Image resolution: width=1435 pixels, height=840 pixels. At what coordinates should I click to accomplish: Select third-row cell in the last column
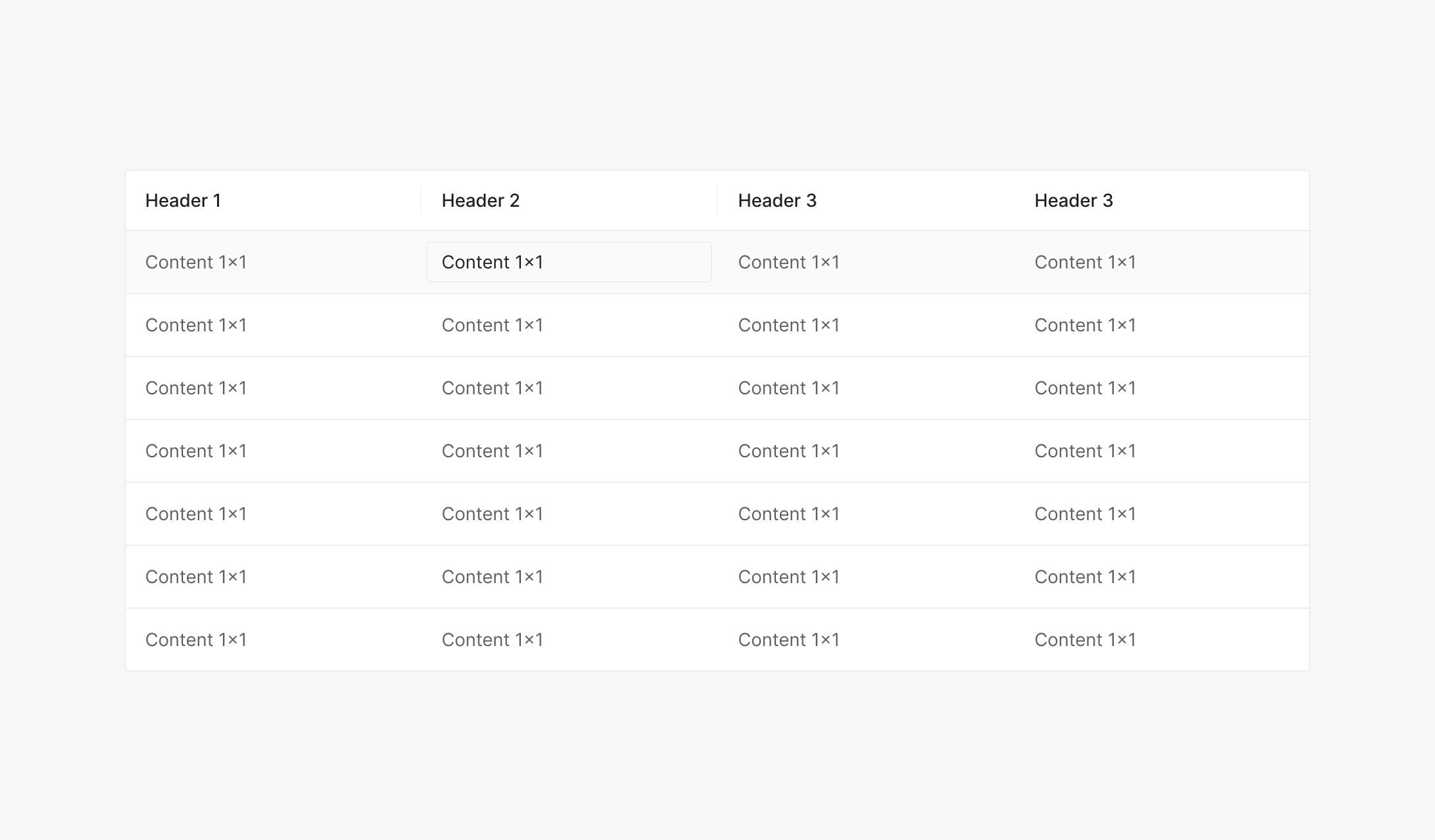point(1085,388)
